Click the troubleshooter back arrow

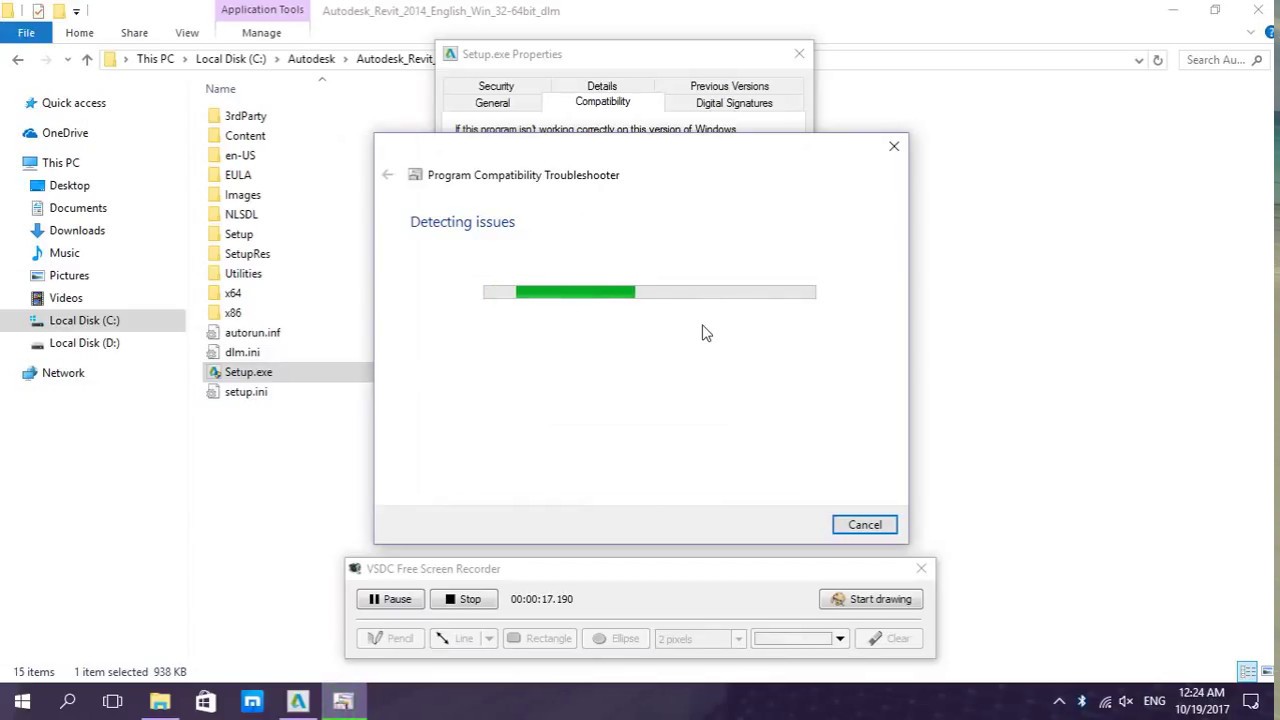tap(388, 175)
